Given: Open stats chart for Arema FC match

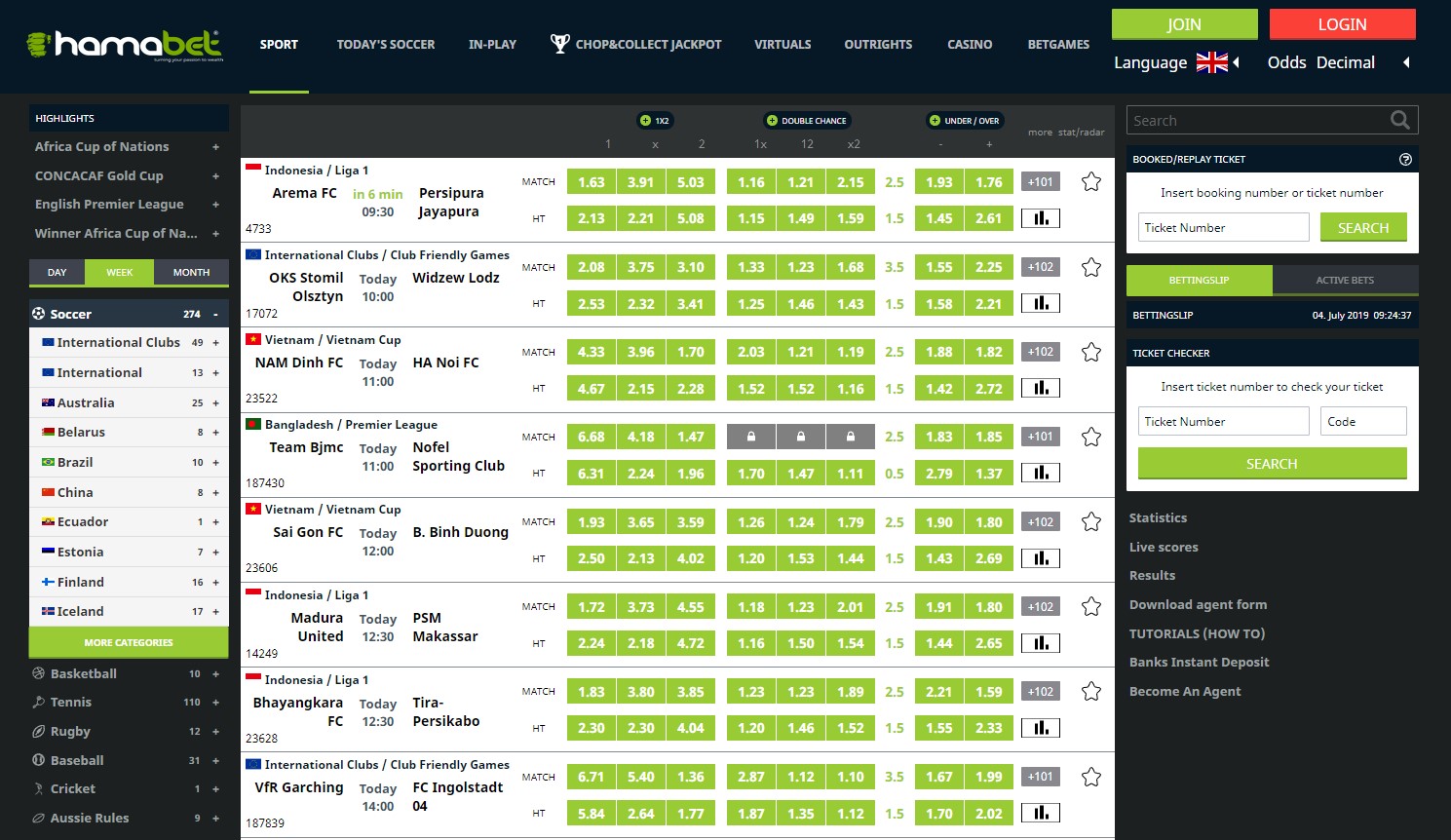Looking at the screenshot, I should (1041, 218).
